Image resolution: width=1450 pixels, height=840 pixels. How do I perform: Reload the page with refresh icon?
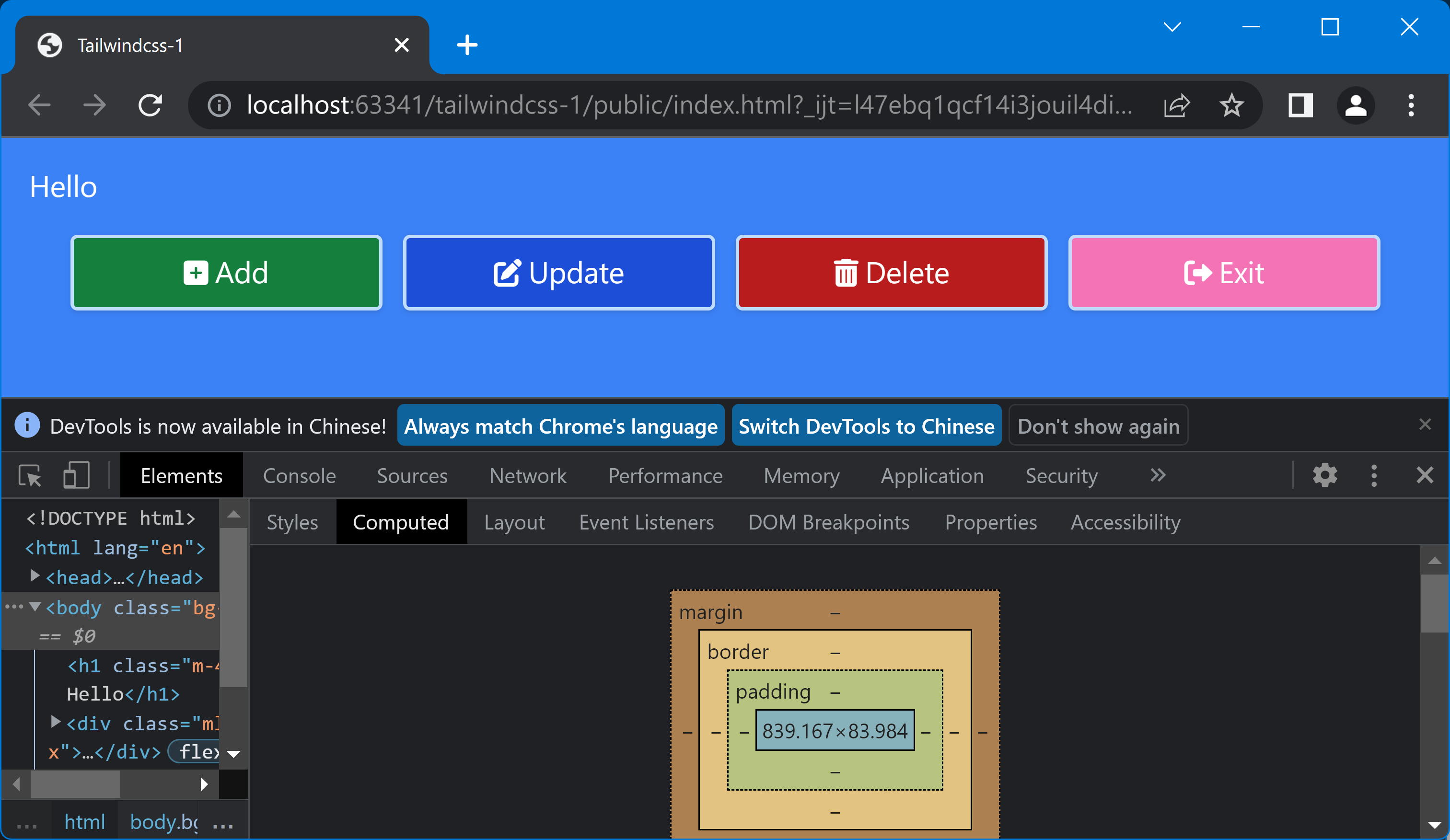(151, 105)
